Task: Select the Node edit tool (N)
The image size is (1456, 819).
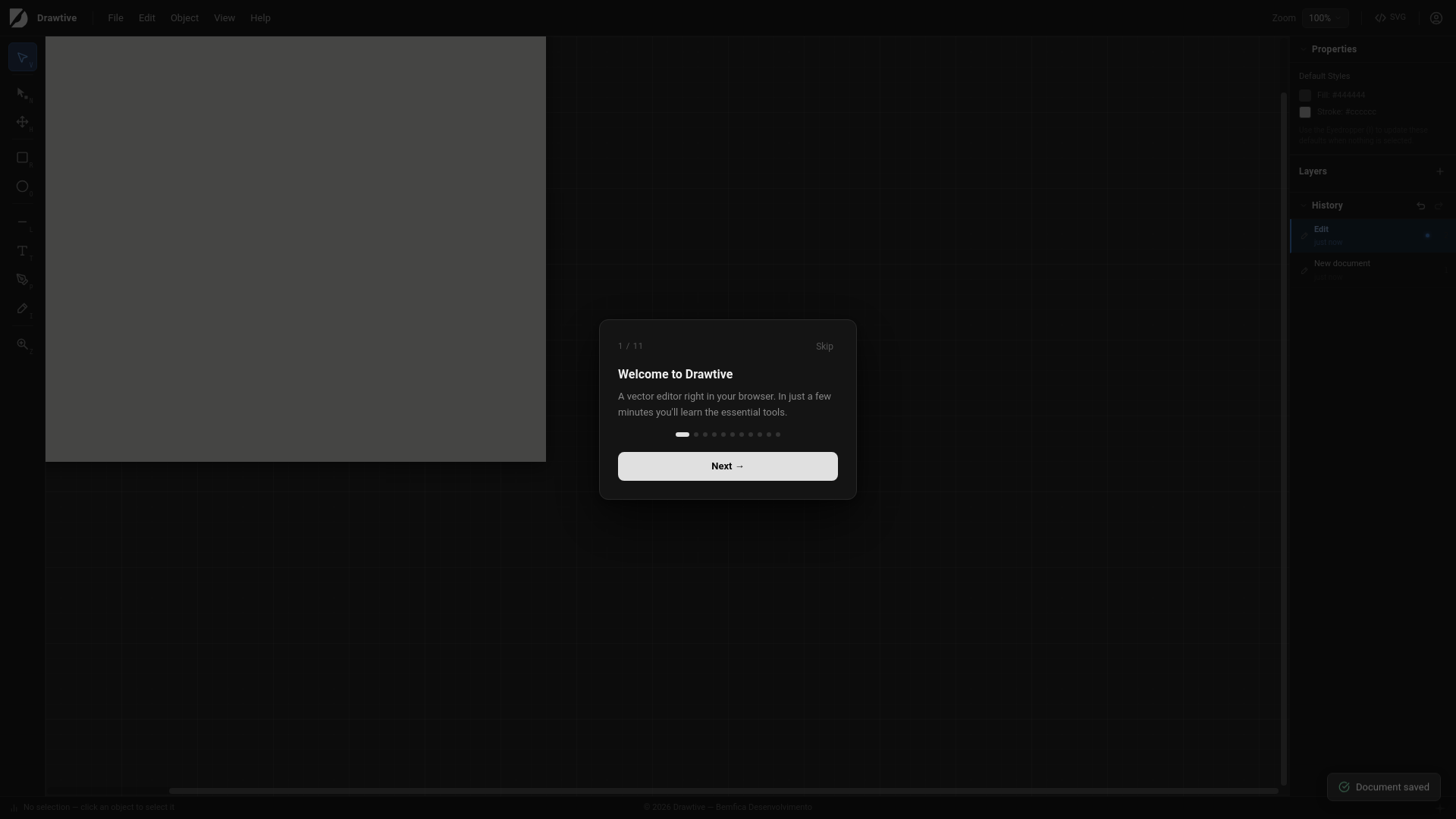Action: coord(23,94)
